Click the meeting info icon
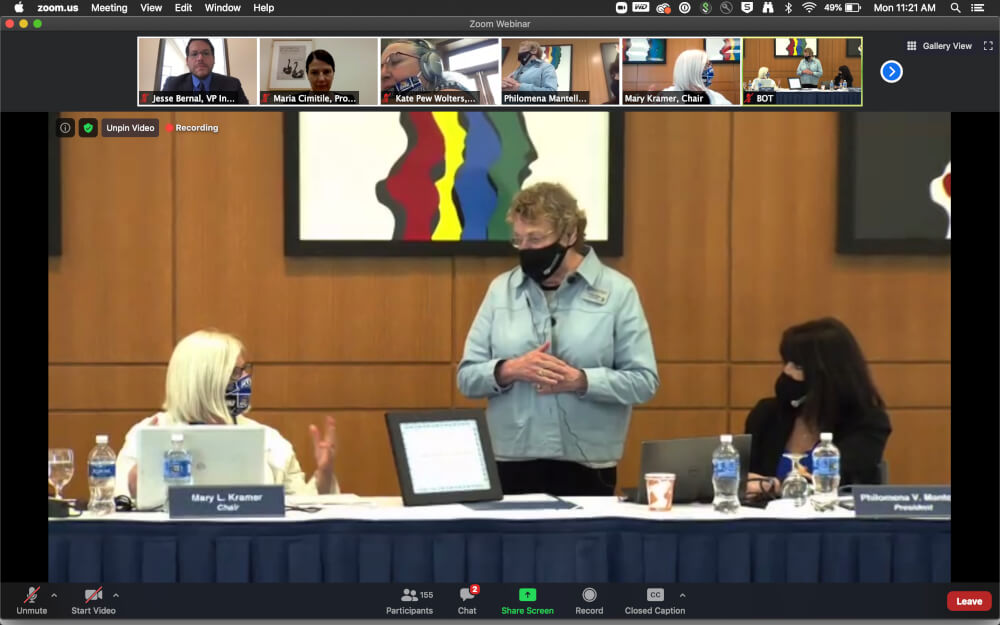This screenshot has width=1000, height=625. tap(65, 128)
